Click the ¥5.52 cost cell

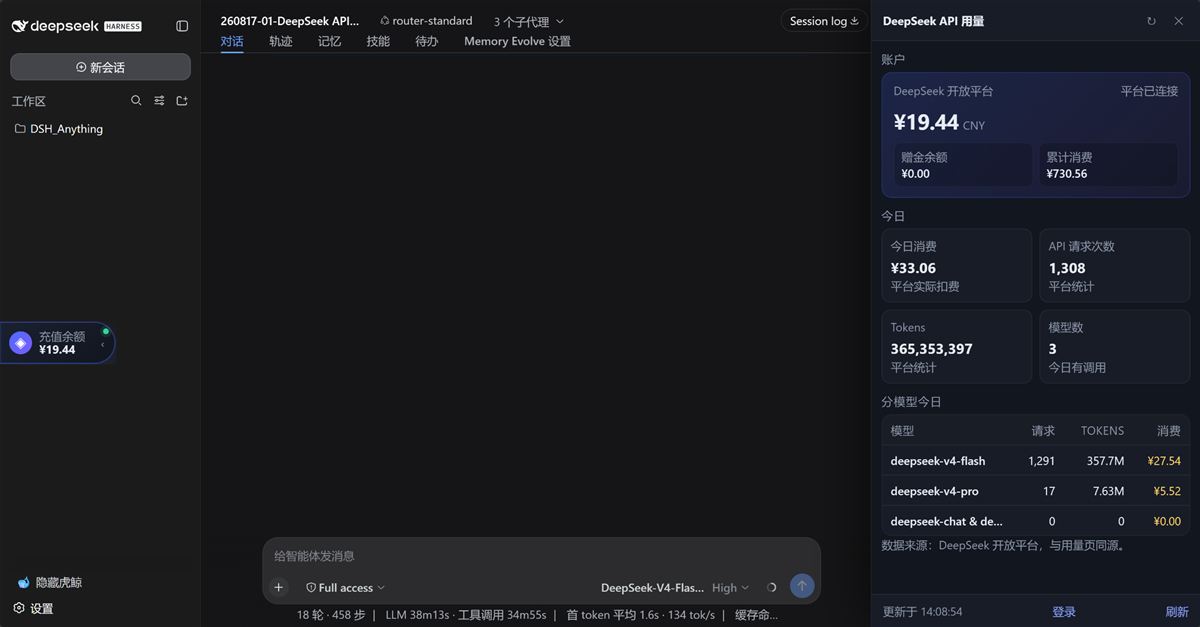click(1167, 491)
